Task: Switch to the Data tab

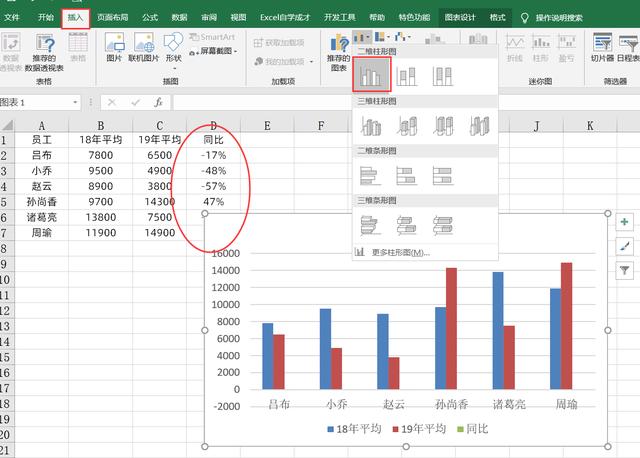Action: click(179, 18)
